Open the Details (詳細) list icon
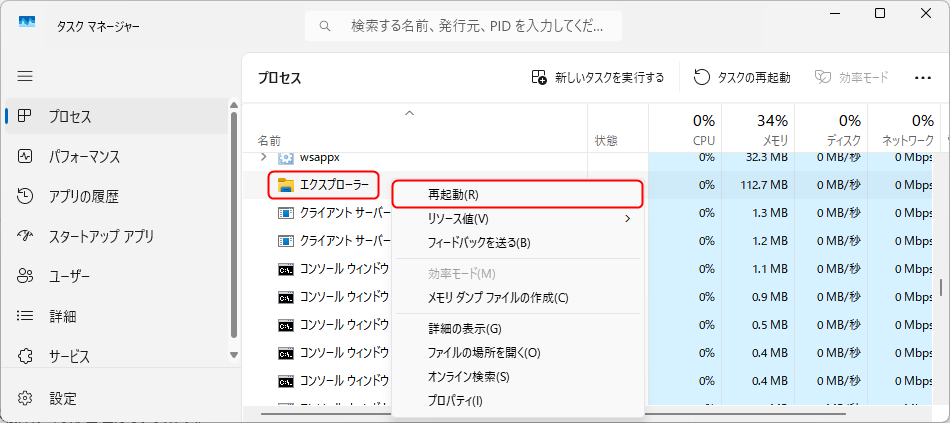 [25, 316]
